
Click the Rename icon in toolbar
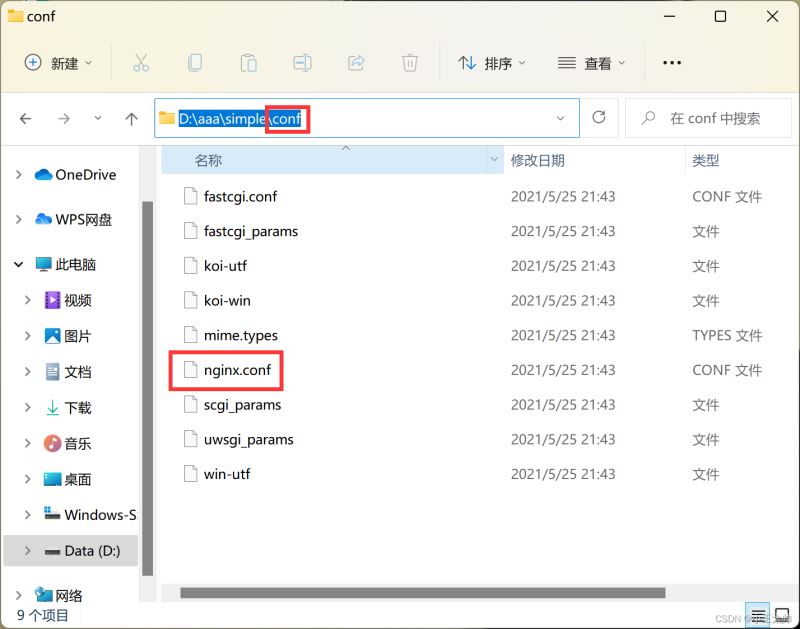coord(302,63)
